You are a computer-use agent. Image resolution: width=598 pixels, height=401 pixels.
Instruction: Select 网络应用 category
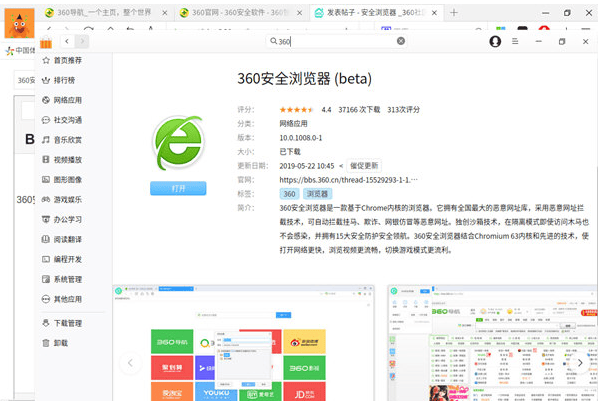tap(62, 100)
